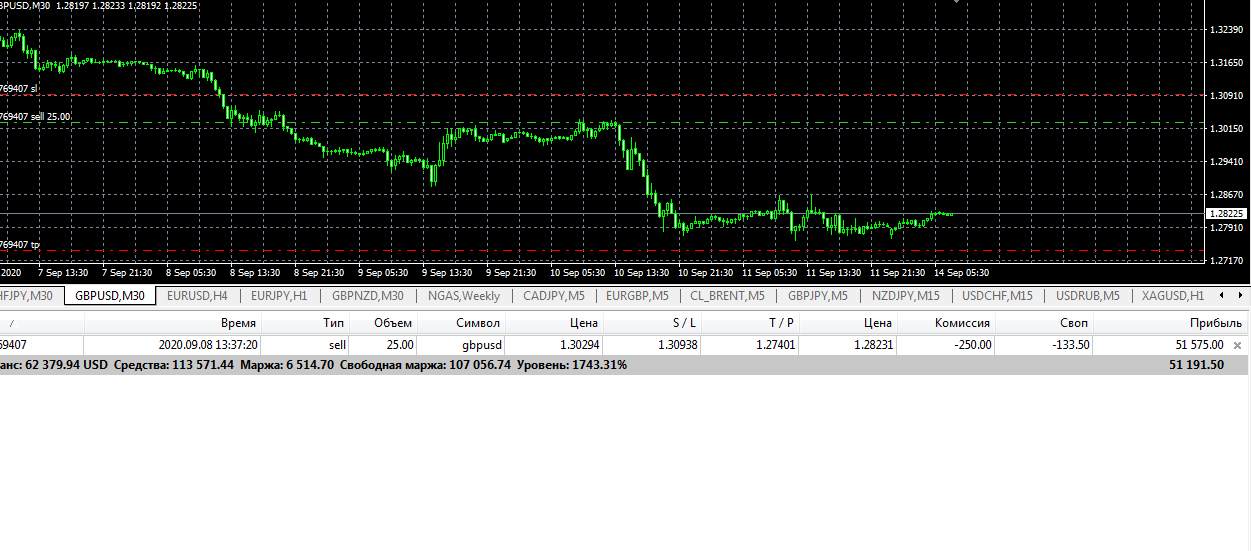Sort by Своп column header
The width and height of the screenshot is (1251, 551).
pos(1045,323)
